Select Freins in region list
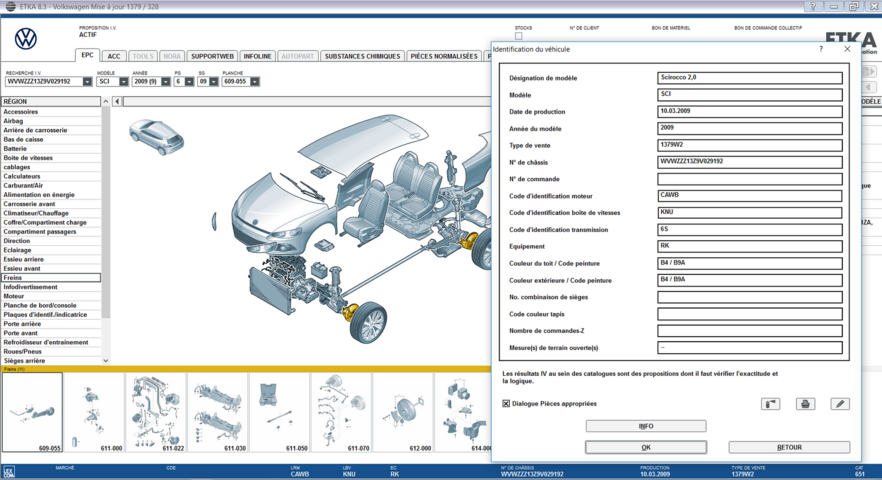882x480 pixels. 51,277
